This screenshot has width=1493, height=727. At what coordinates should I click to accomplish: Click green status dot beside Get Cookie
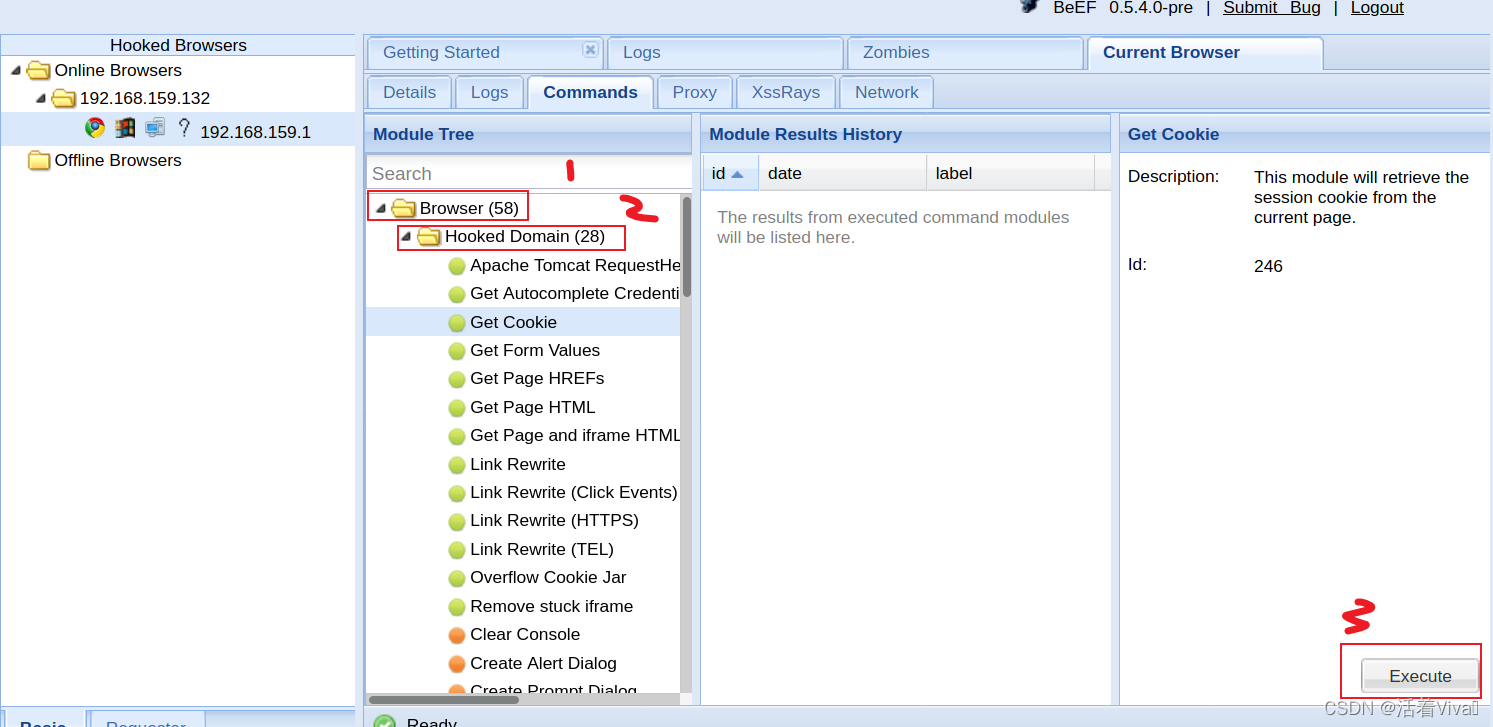click(457, 322)
